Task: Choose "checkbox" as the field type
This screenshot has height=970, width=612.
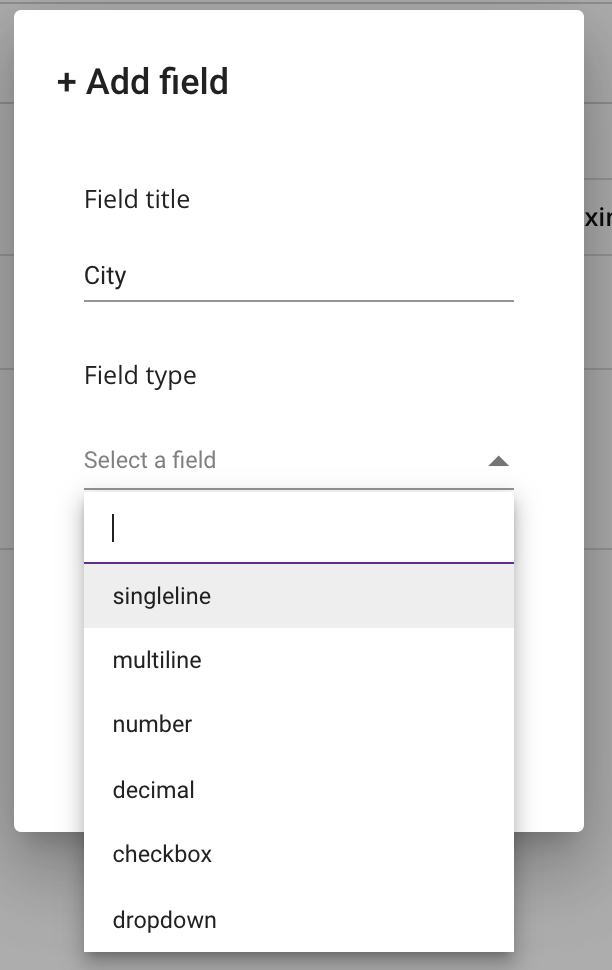Action: pos(161,854)
